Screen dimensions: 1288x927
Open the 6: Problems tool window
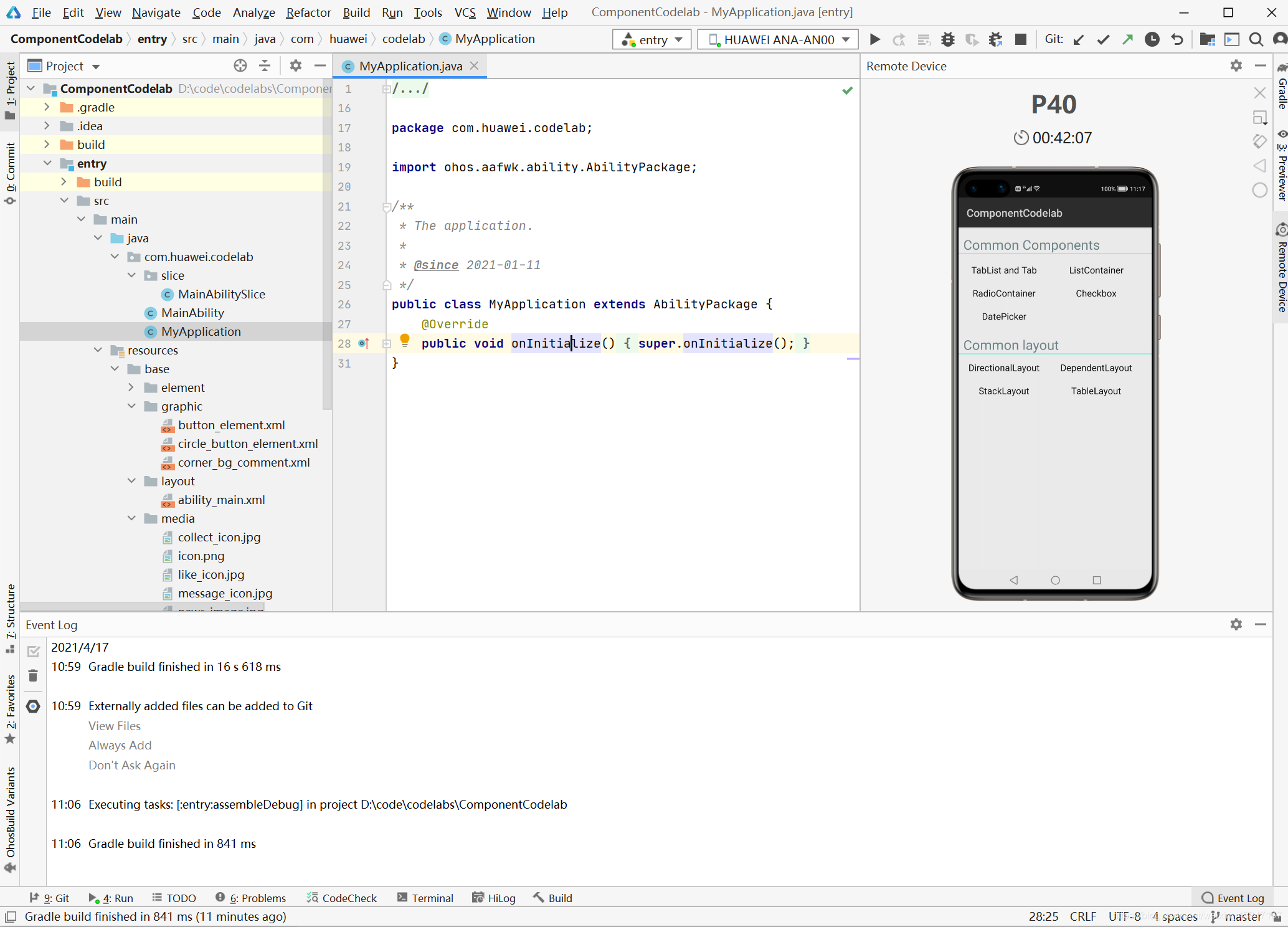tap(250, 898)
